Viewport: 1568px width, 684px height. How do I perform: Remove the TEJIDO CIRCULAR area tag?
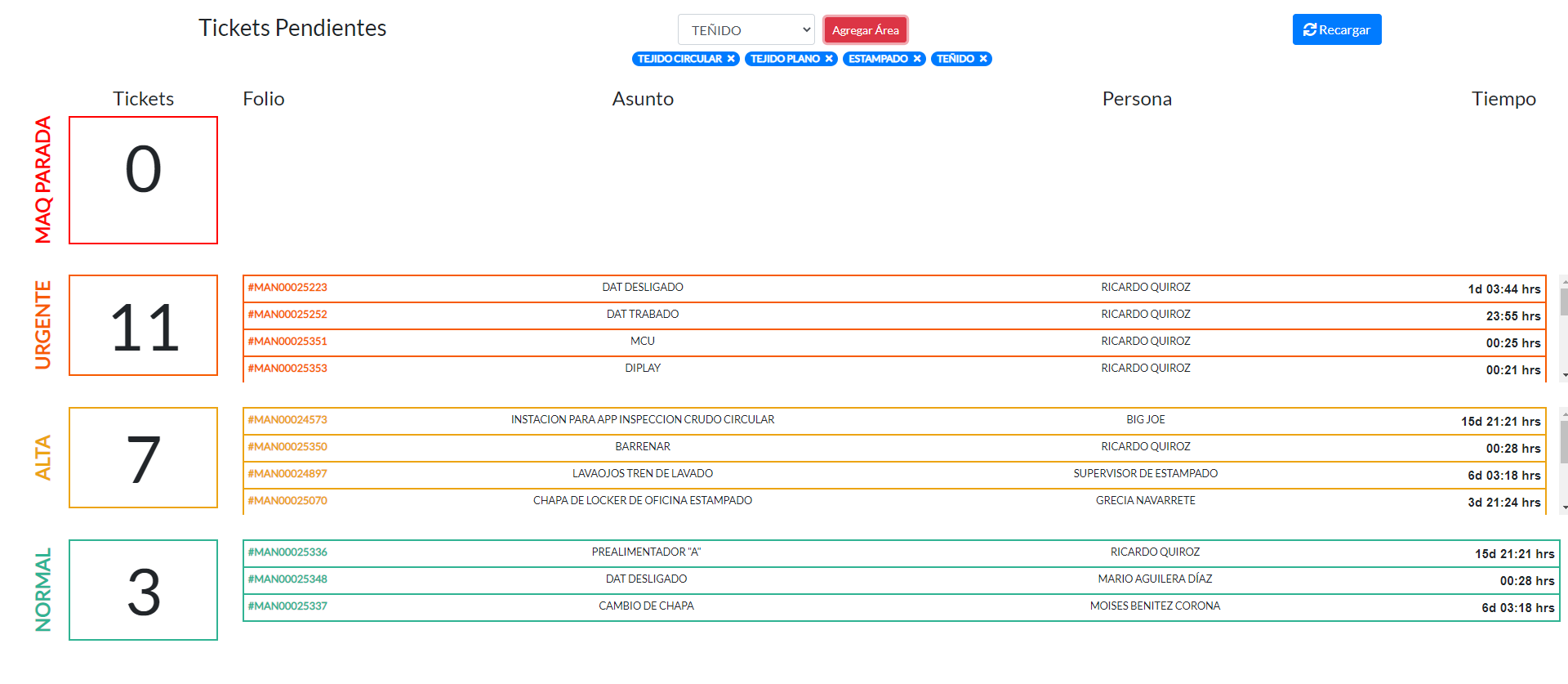[x=731, y=59]
